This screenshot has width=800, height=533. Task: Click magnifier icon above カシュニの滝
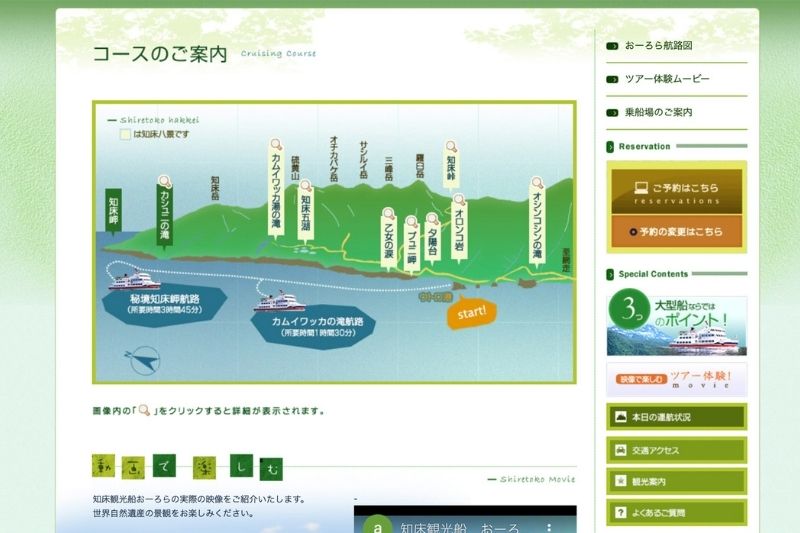point(164,181)
